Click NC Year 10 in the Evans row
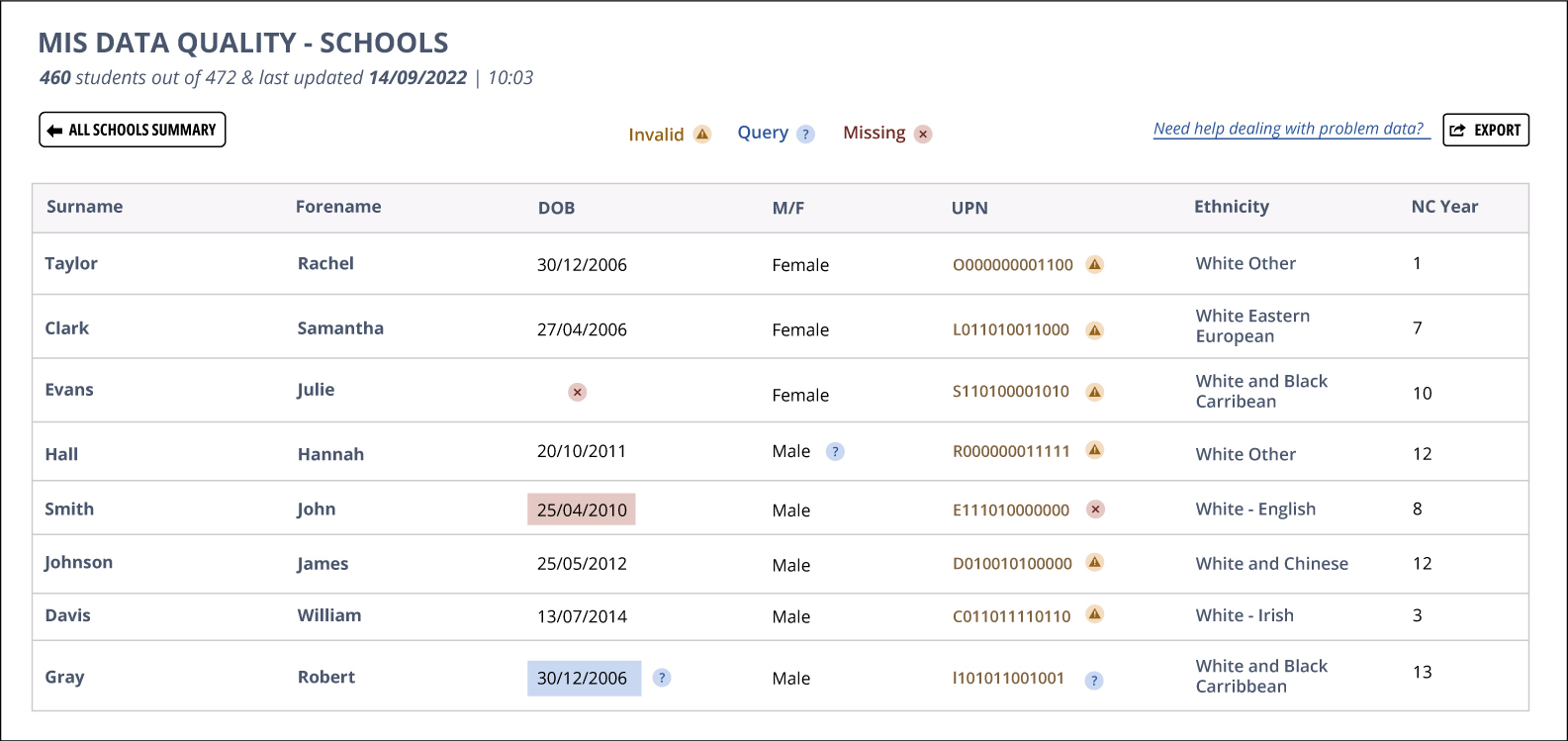The height and width of the screenshot is (741, 1568). (x=1423, y=394)
